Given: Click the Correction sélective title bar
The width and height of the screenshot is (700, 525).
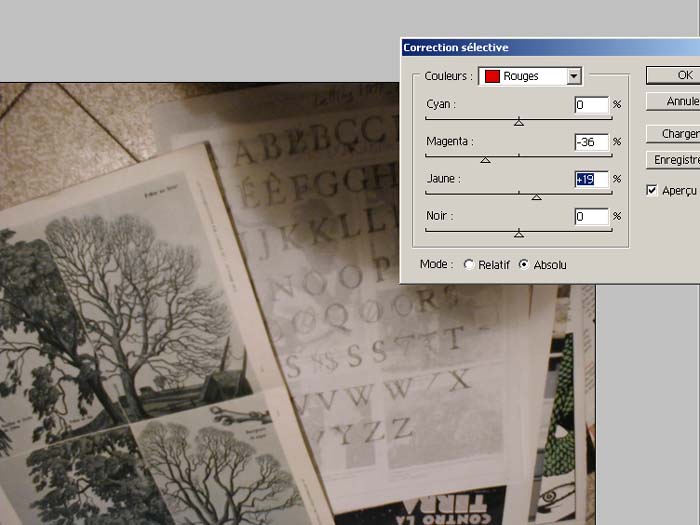Looking at the screenshot, I should (550, 47).
